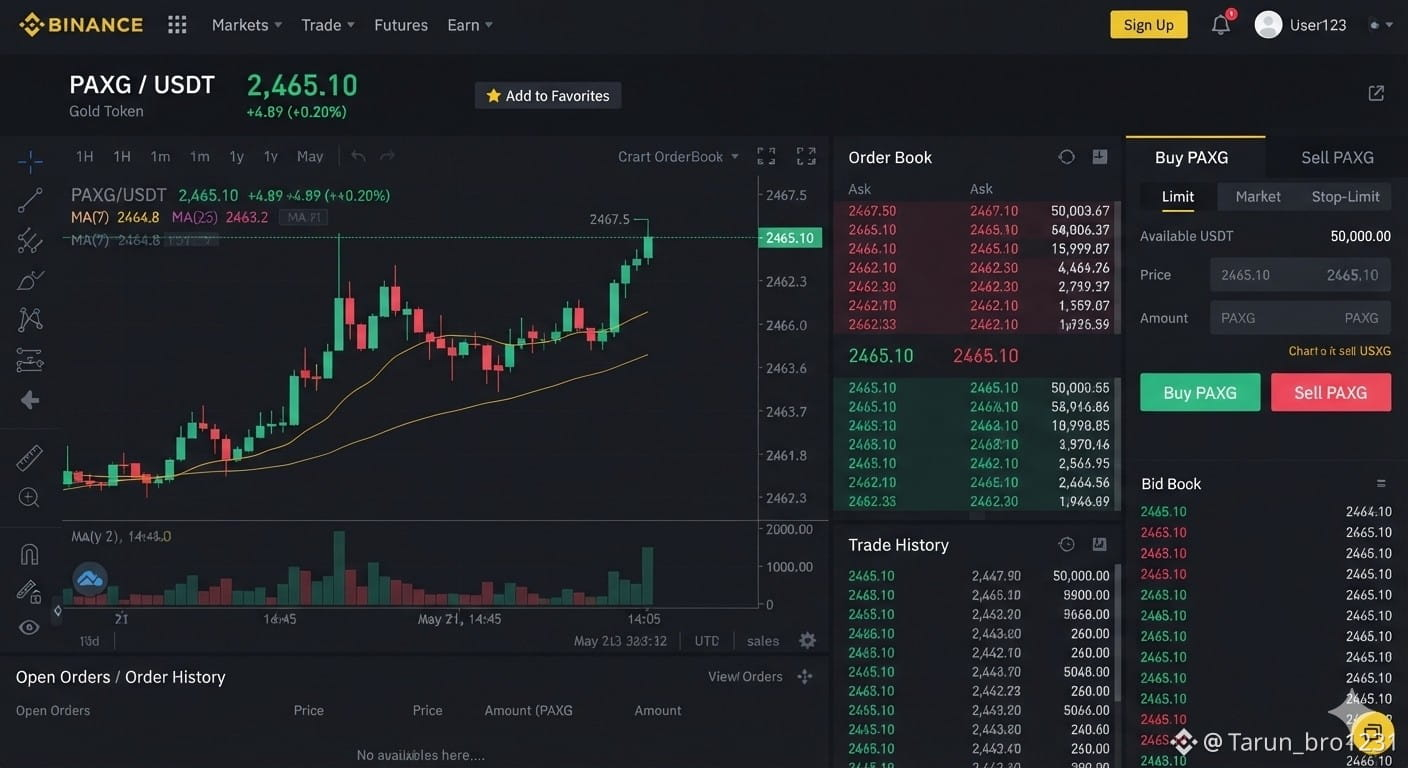Open the forecasting and measurement tools icon
This screenshot has width=1408, height=768.
pyautogui.click(x=30, y=360)
